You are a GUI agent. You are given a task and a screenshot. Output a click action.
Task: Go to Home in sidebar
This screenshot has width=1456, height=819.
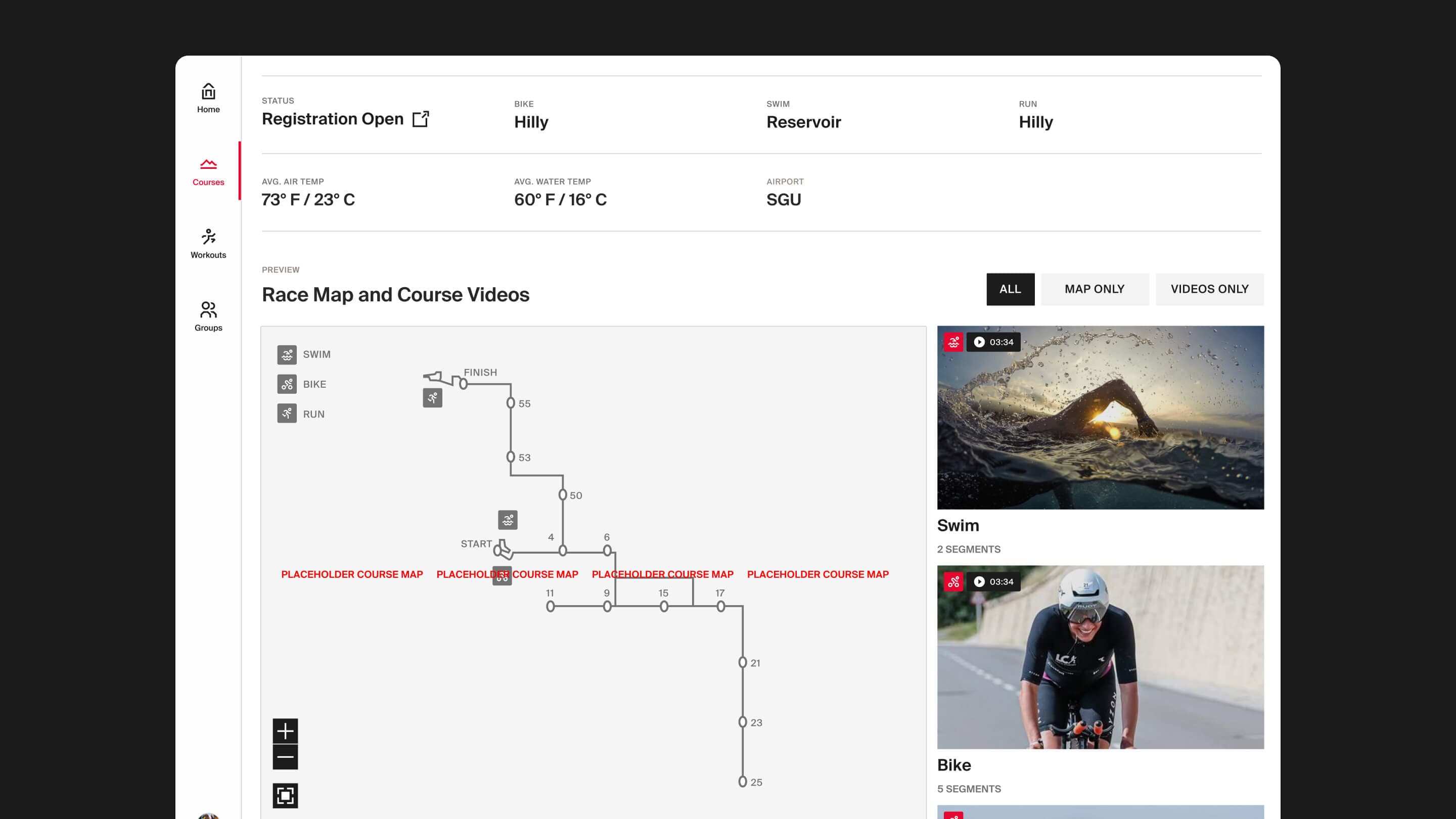pos(208,99)
